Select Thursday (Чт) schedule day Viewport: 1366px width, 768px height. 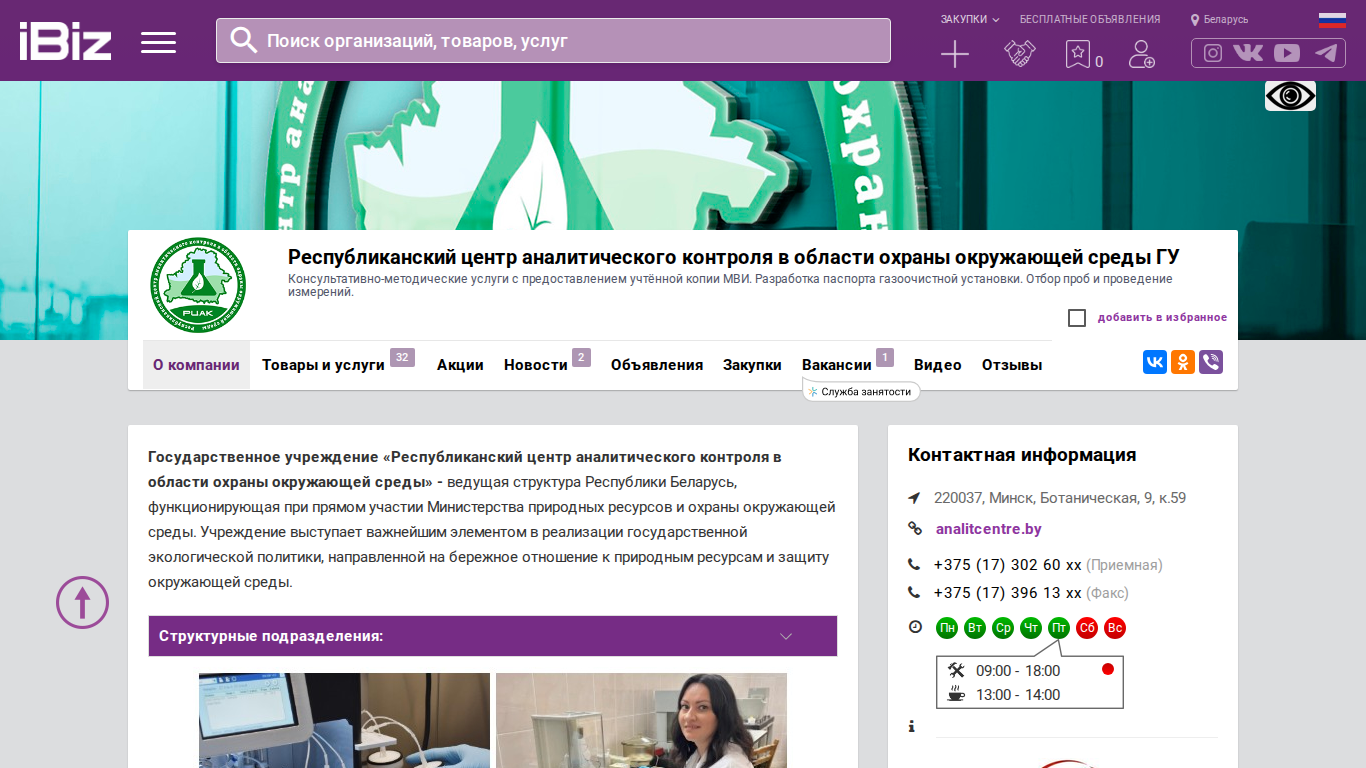pos(1031,628)
